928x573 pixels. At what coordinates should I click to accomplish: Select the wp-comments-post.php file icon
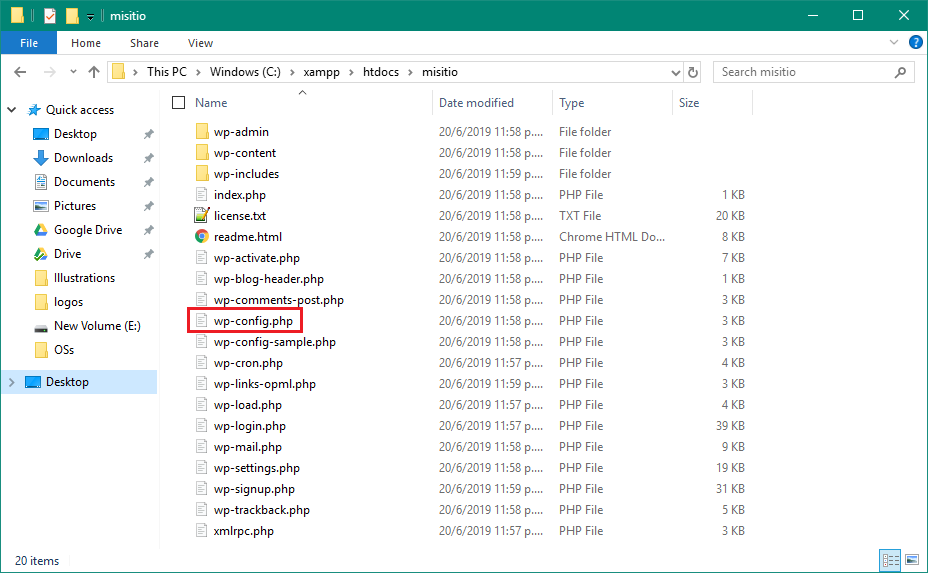click(202, 300)
